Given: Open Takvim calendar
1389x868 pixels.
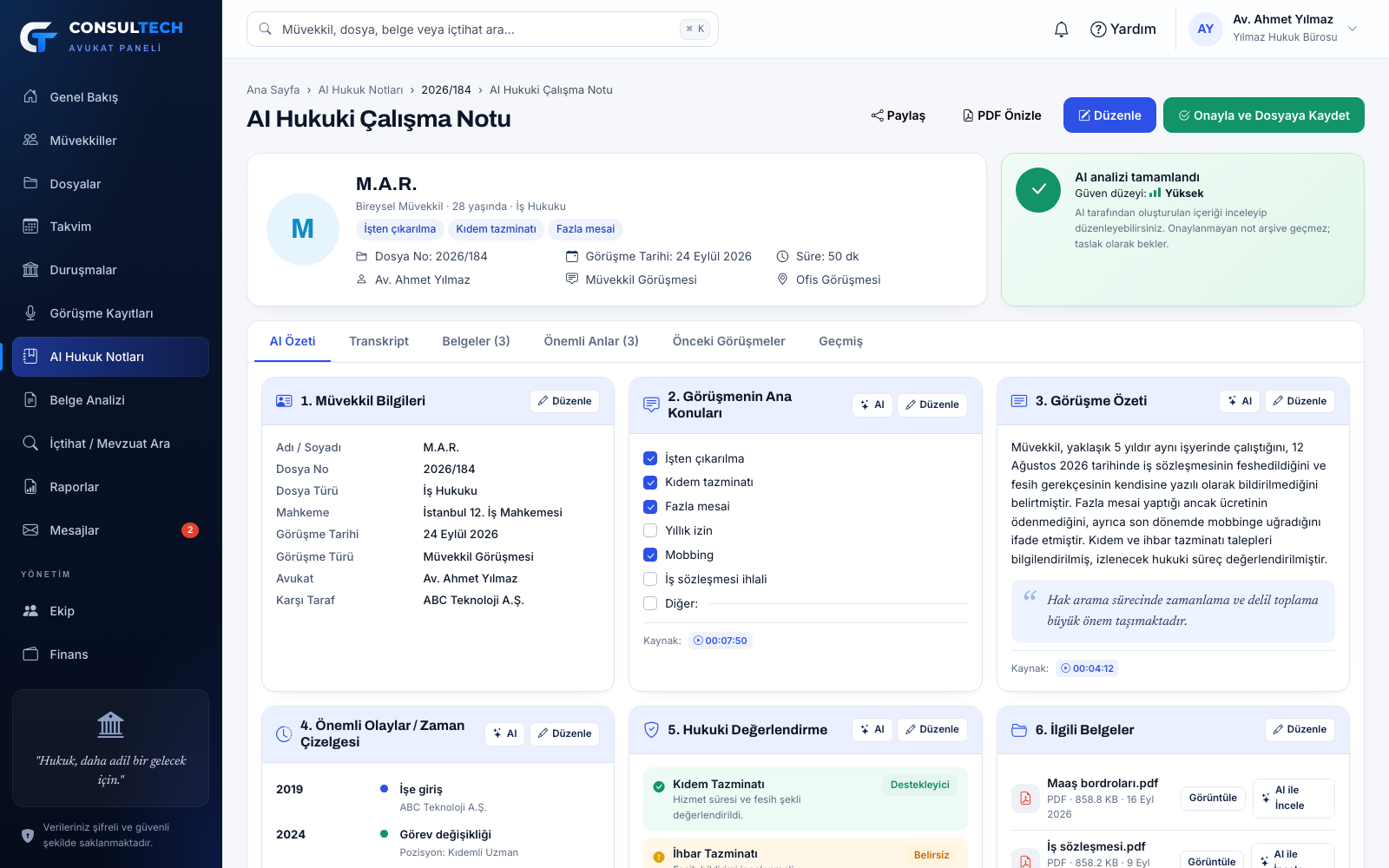Looking at the screenshot, I should coord(110,227).
